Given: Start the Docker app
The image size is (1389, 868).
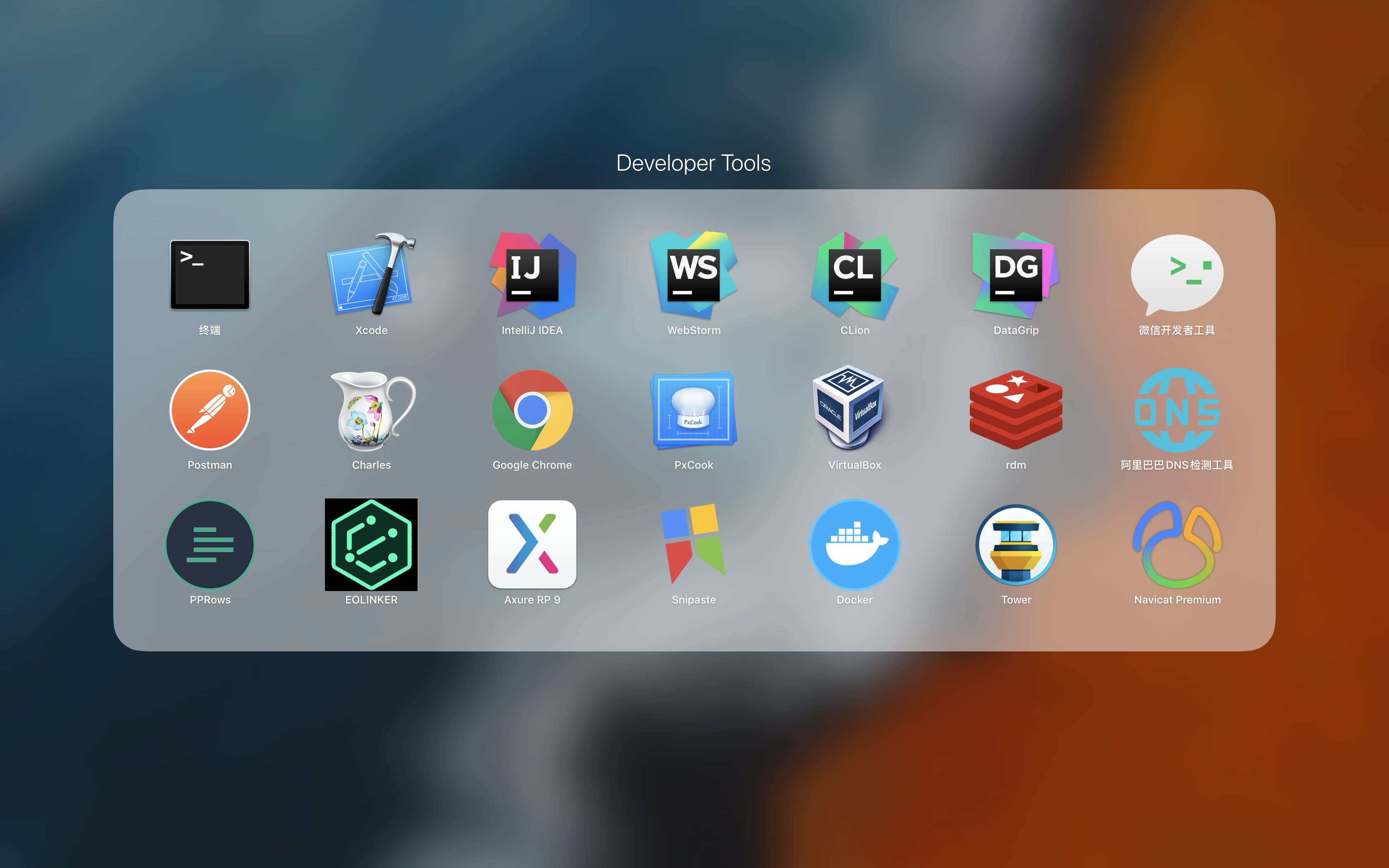Looking at the screenshot, I should point(854,545).
